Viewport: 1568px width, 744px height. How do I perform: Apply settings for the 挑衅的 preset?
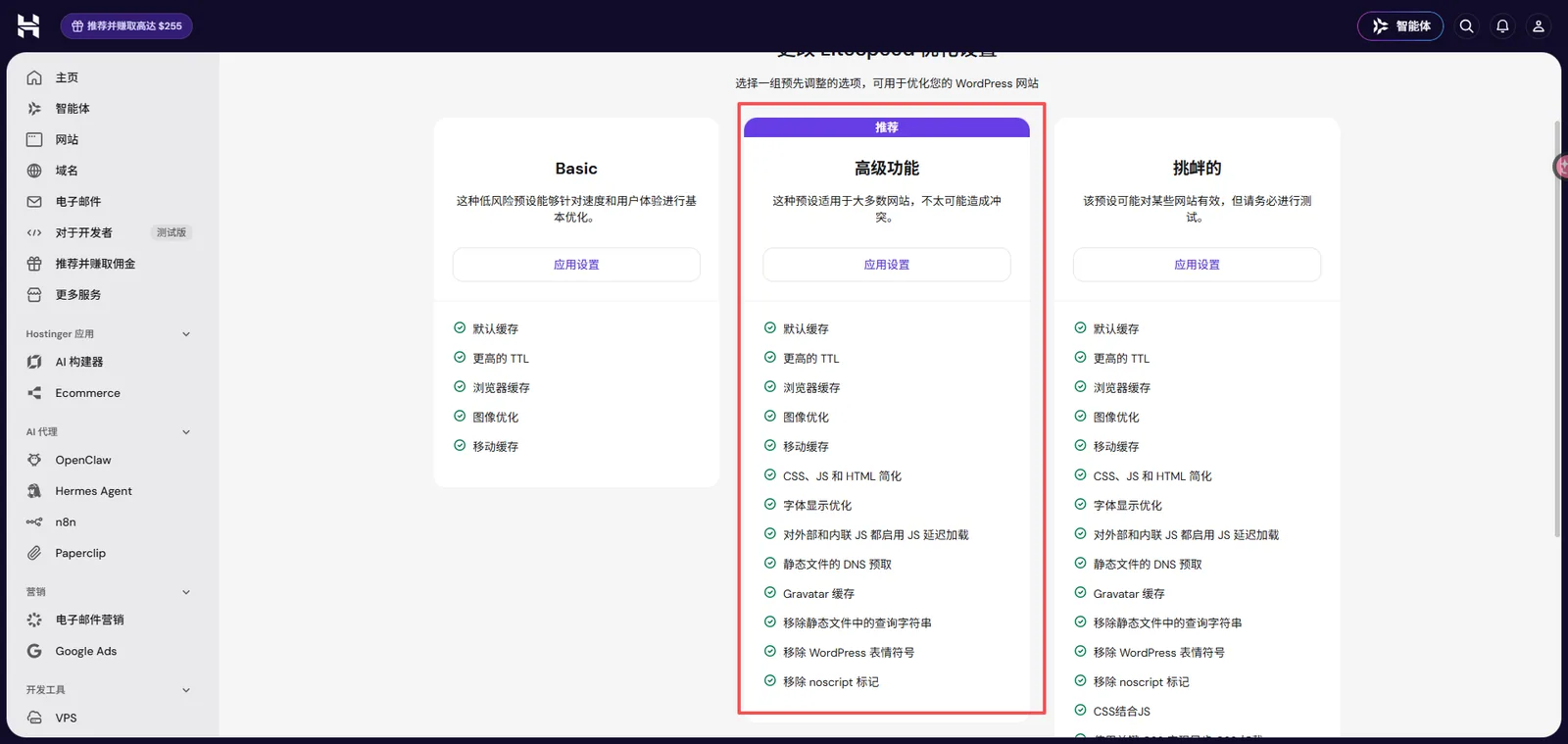coord(1197,265)
